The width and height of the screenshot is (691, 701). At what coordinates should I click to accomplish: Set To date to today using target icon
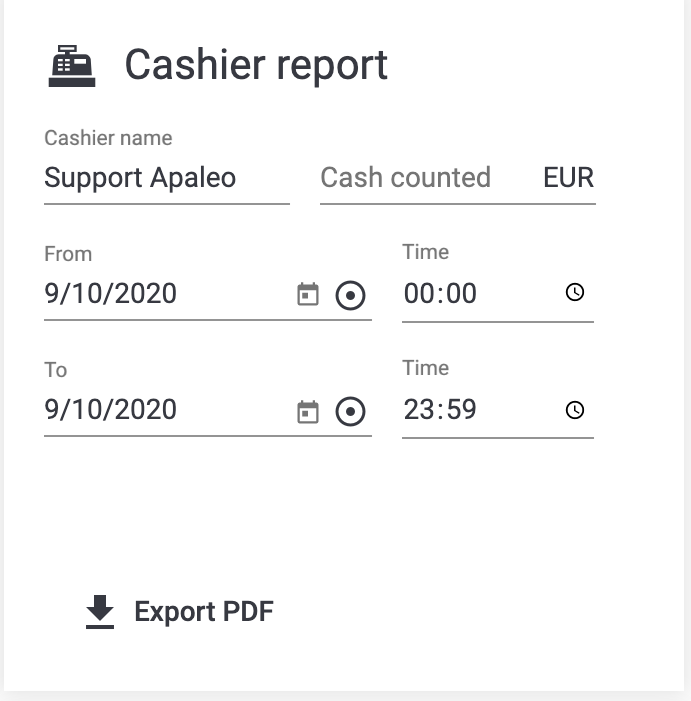click(x=350, y=411)
